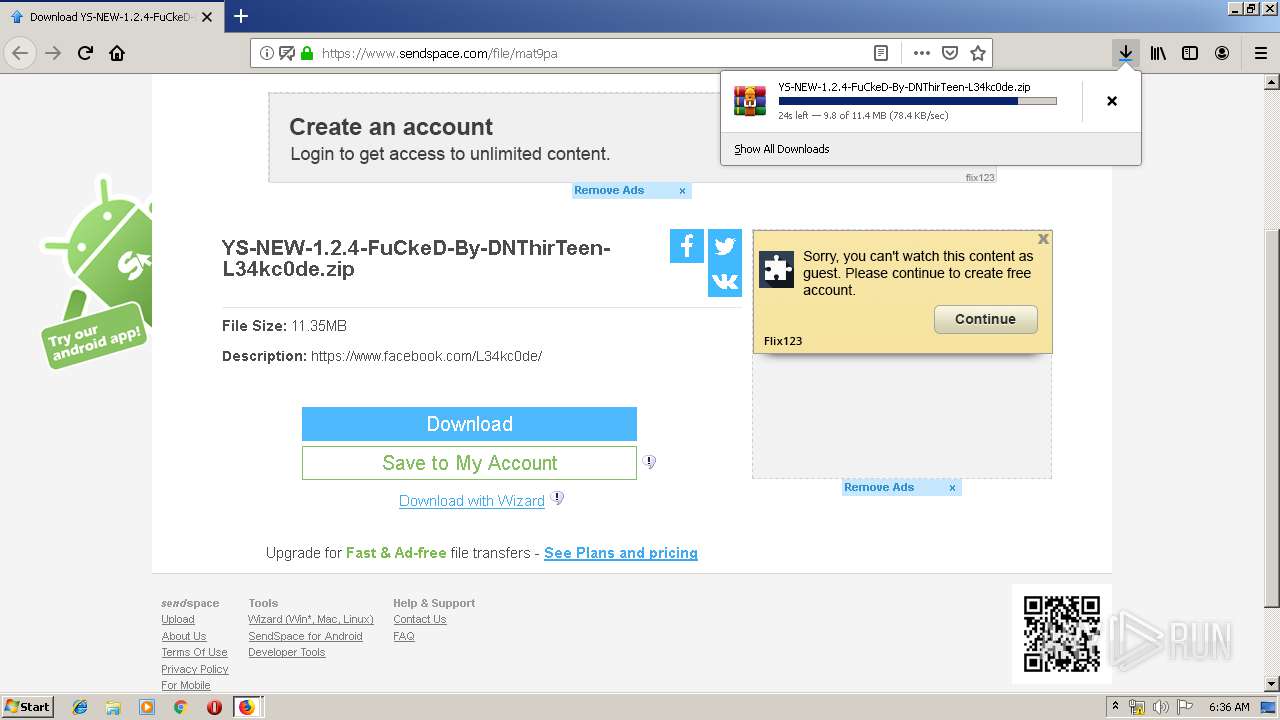Open Chrome from the taskbar

[x=180, y=707]
